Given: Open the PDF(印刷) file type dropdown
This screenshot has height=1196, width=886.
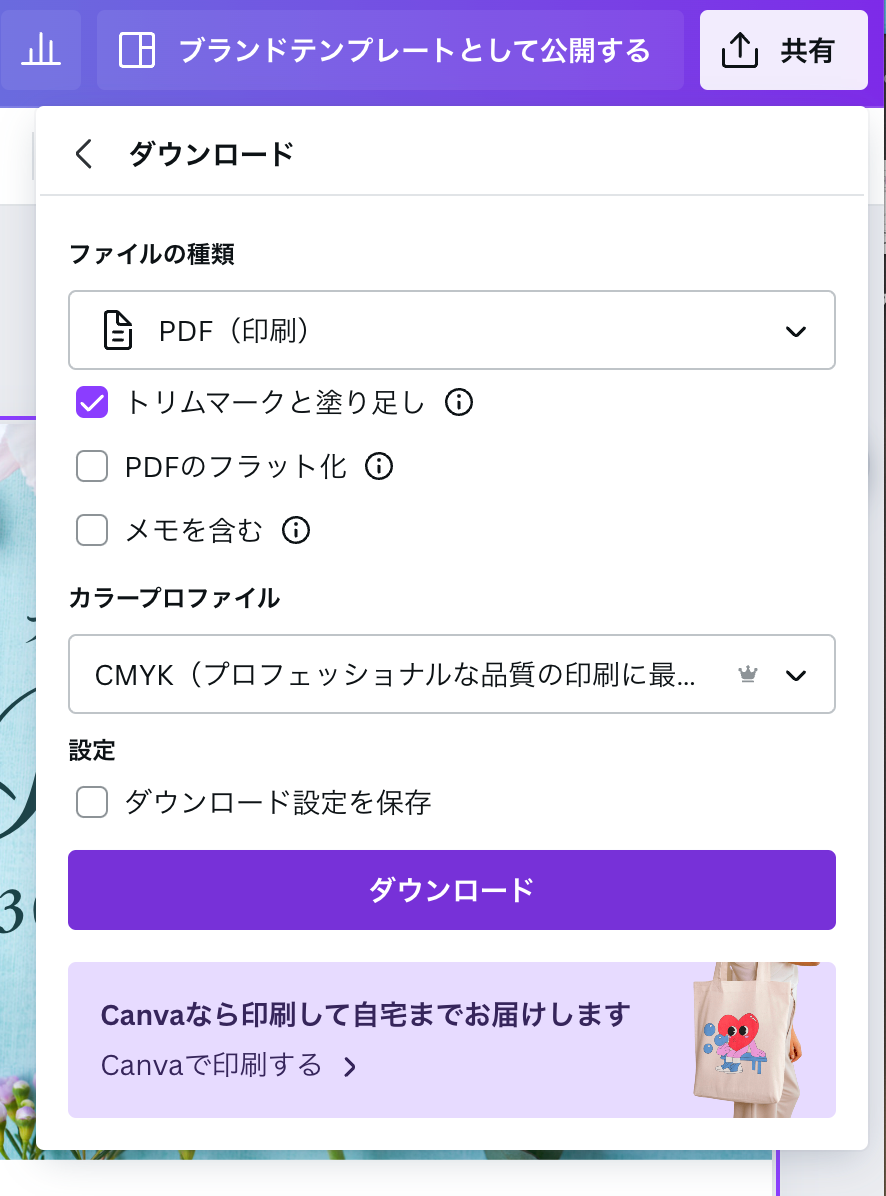Looking at the screenshot, I should pyautogui.click(x=451, y=330).
